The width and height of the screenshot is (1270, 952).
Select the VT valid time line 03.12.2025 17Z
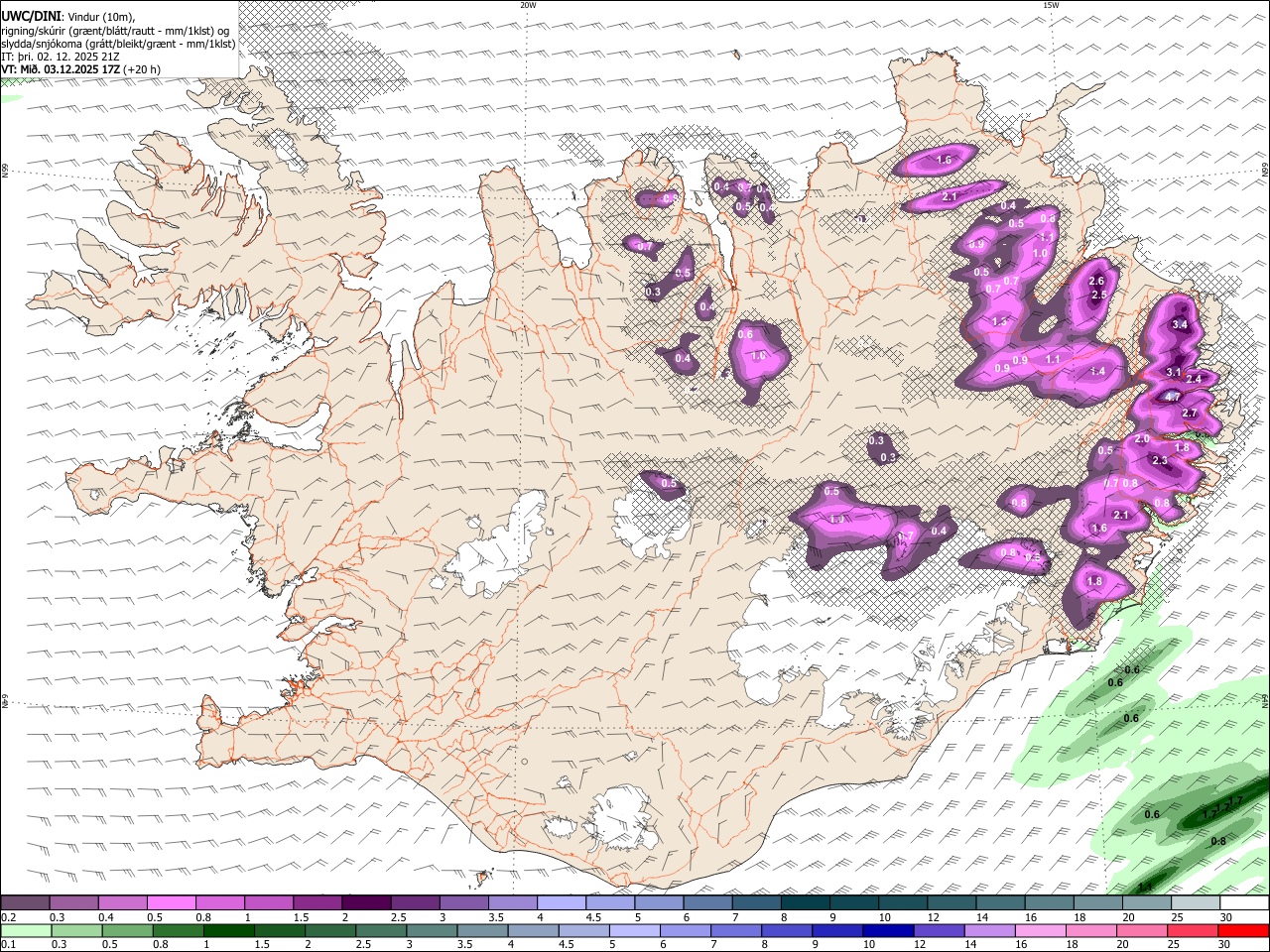click(x=80, y=69)
